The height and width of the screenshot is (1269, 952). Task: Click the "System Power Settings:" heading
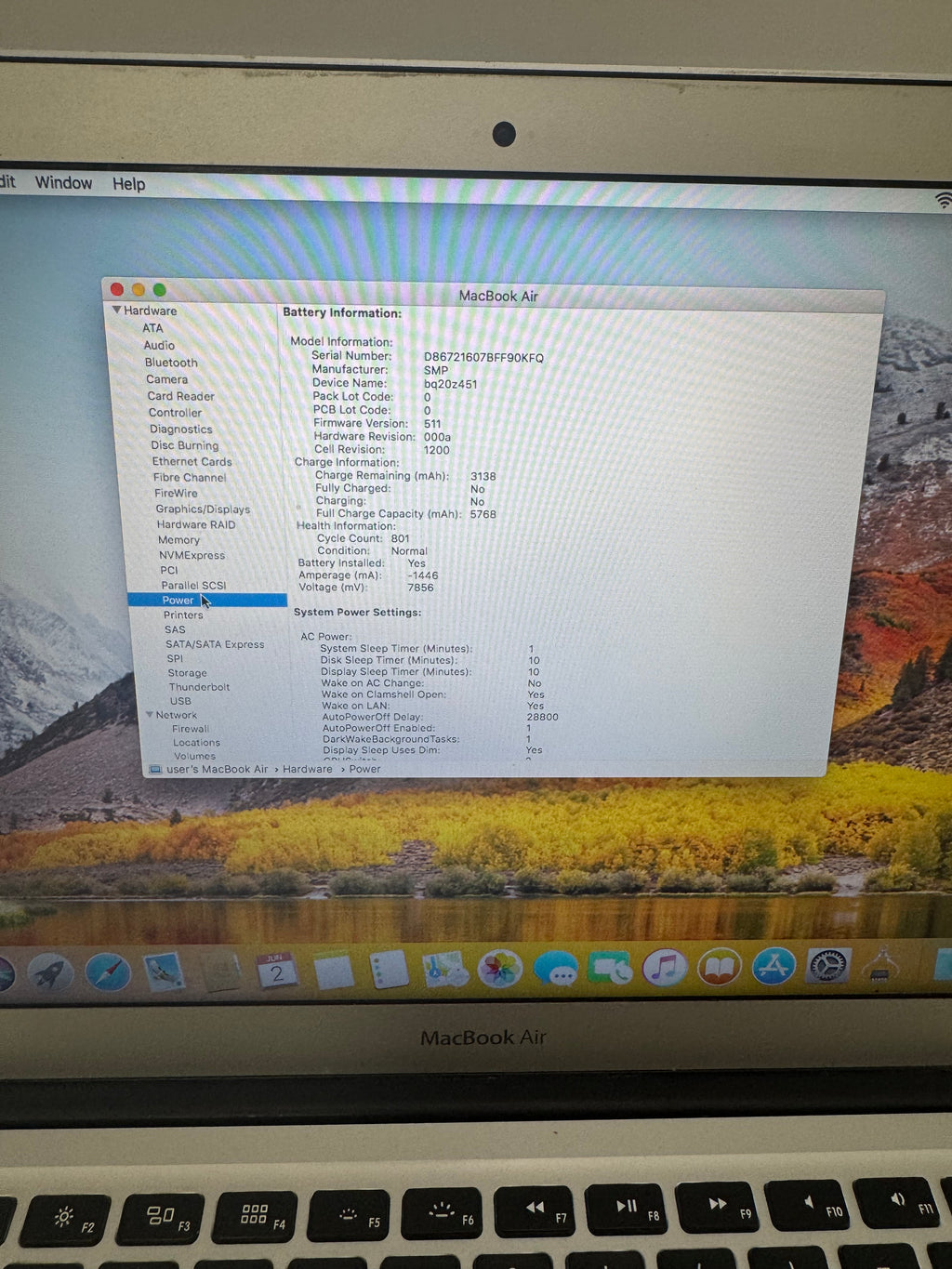click(x=357, y=612)
